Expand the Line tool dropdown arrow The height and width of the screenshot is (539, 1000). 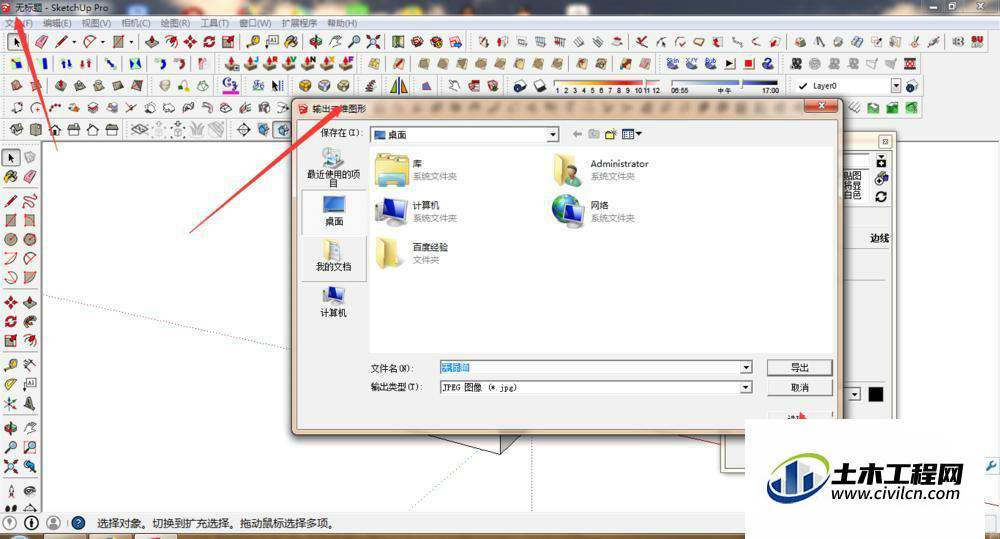pos(74,42)
